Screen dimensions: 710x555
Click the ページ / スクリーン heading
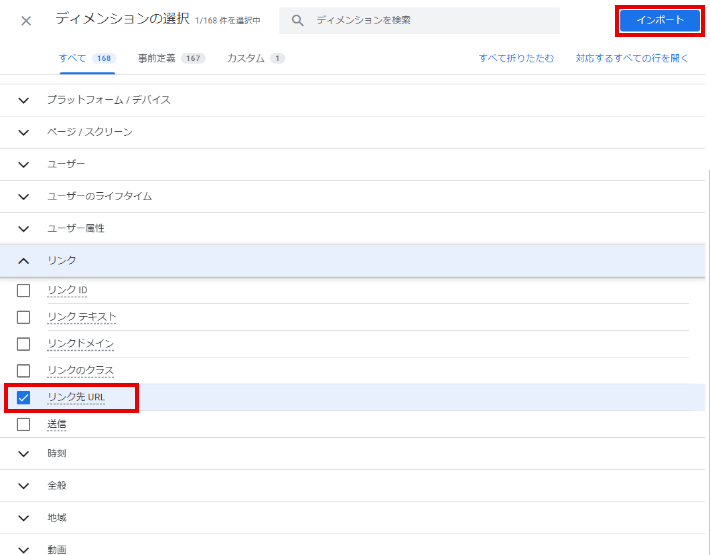point(90,132)
